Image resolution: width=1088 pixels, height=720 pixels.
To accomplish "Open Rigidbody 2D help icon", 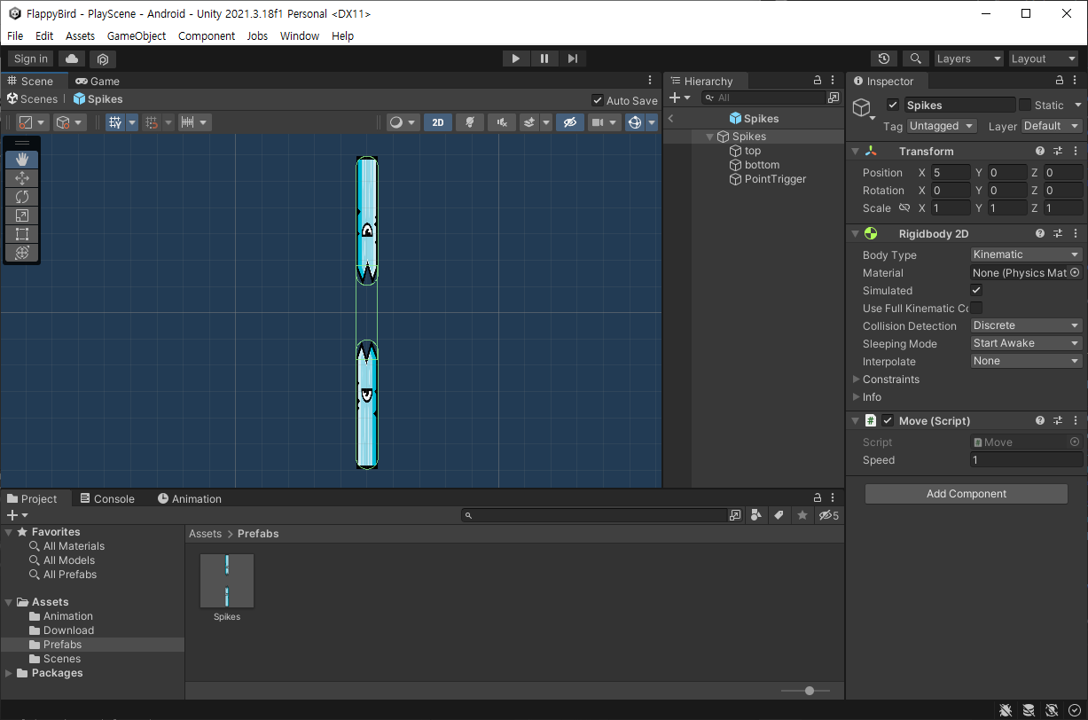I will [x=1039, y=234].
